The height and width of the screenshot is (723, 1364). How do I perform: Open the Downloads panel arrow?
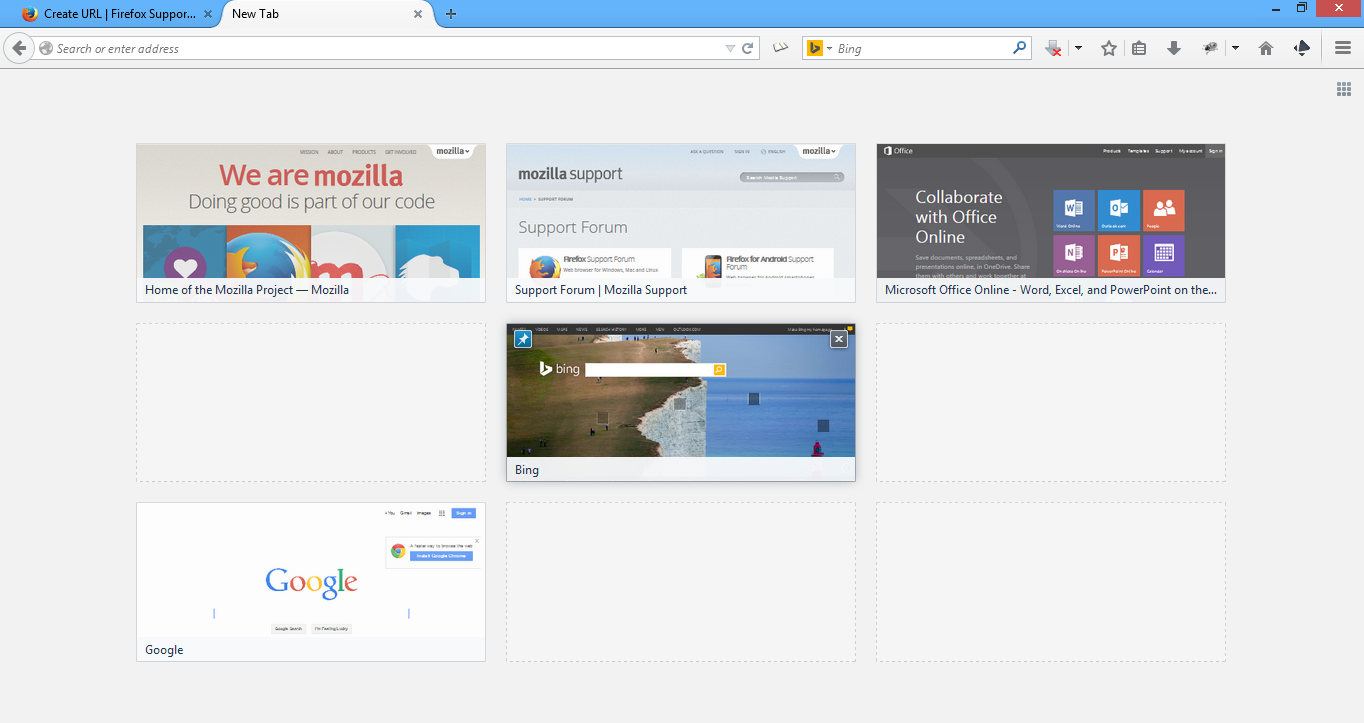pyautogui.click(x=1174, y=48)
